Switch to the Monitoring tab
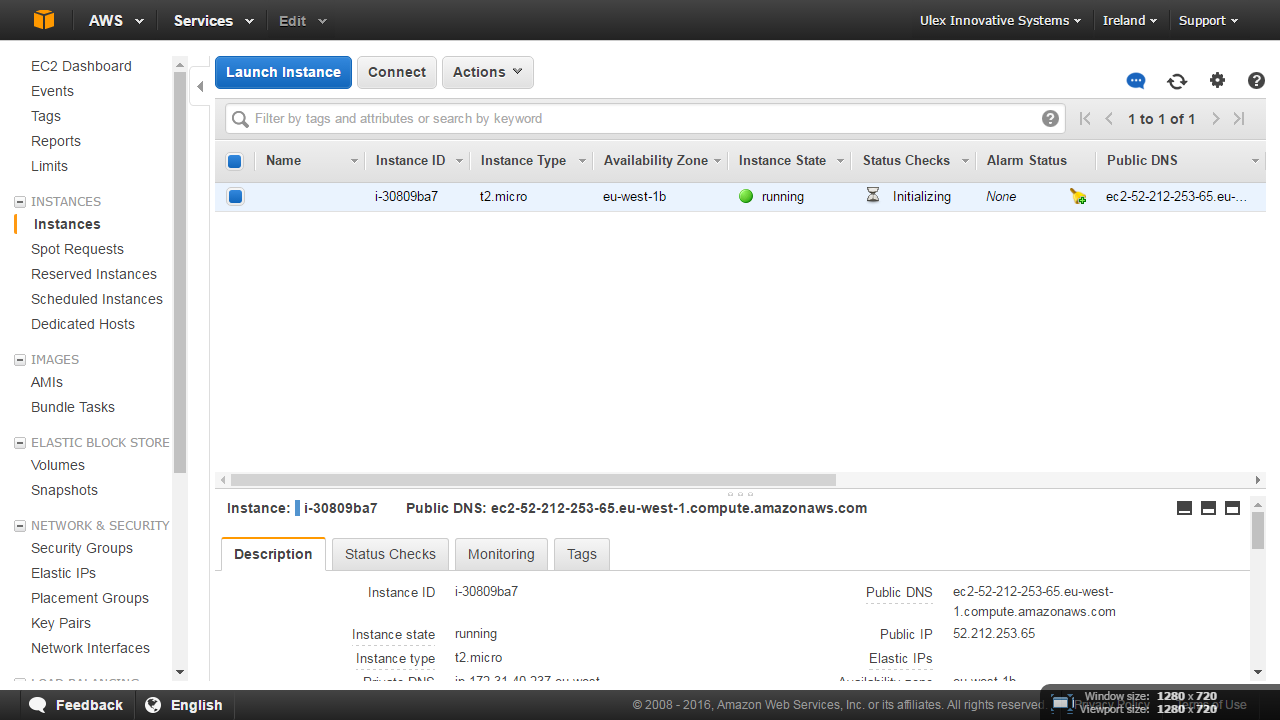Viewport: 1280px width, 720px height. pyautogui.click(x=501, y=554)
